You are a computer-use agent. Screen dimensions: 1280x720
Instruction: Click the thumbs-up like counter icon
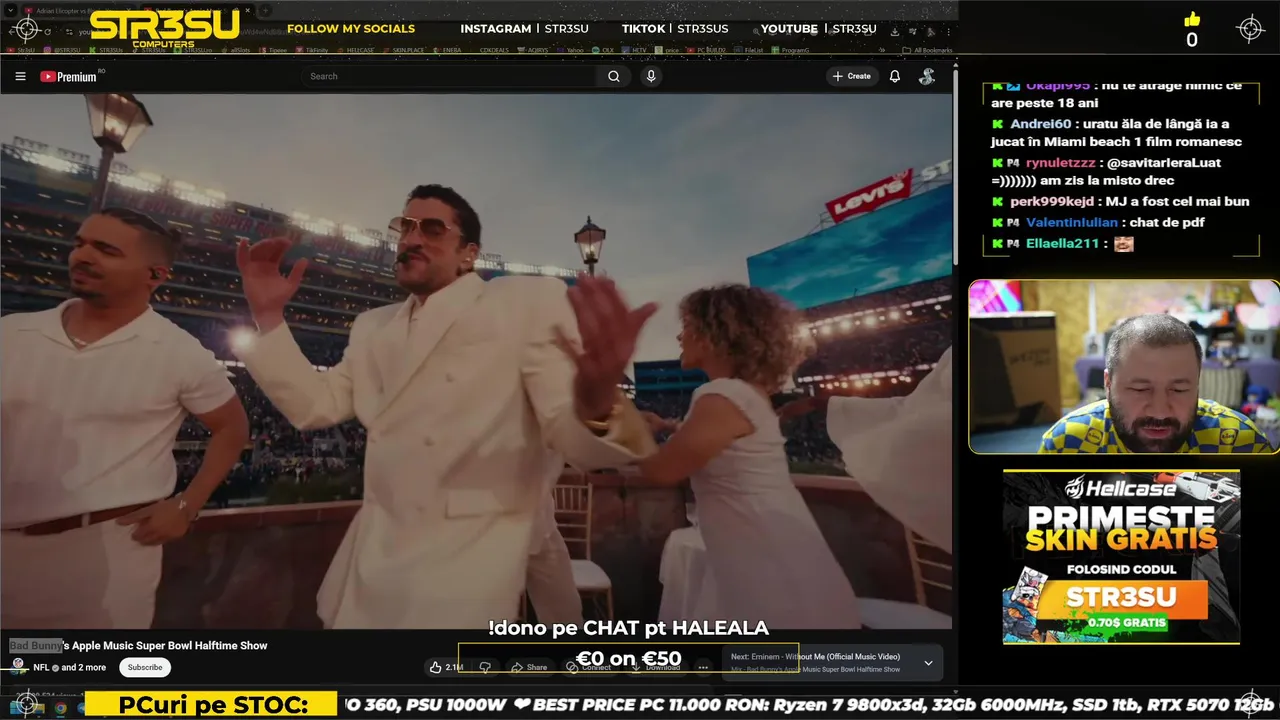pos(1192,20)
